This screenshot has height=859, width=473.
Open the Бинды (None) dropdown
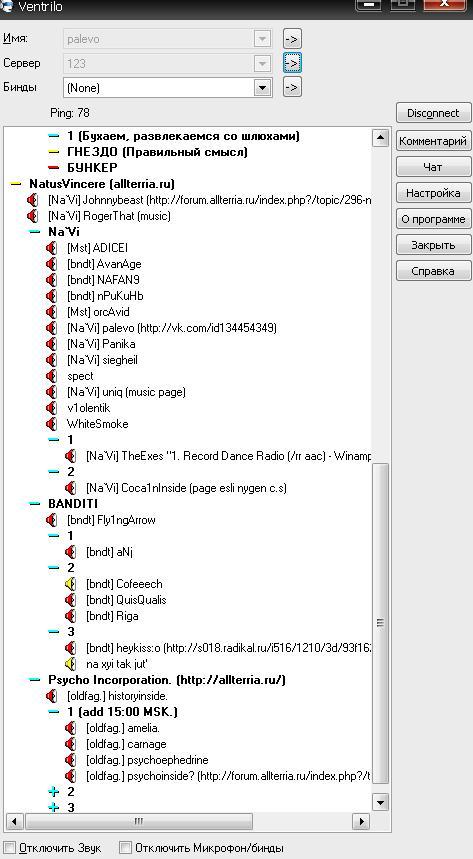click(x=263, y=88)
